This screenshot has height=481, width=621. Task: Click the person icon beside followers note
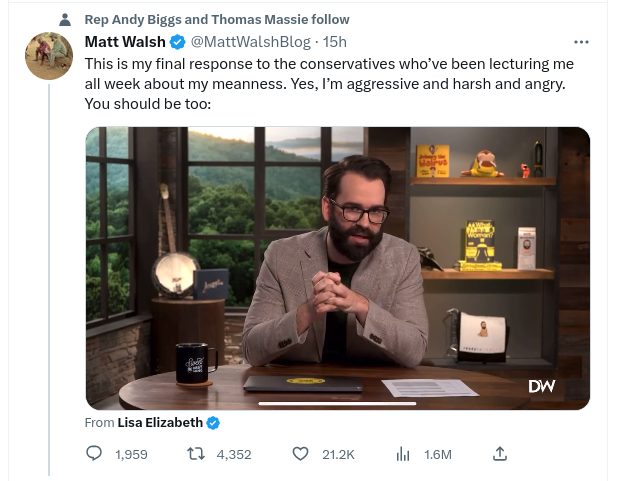click(65, 19)
